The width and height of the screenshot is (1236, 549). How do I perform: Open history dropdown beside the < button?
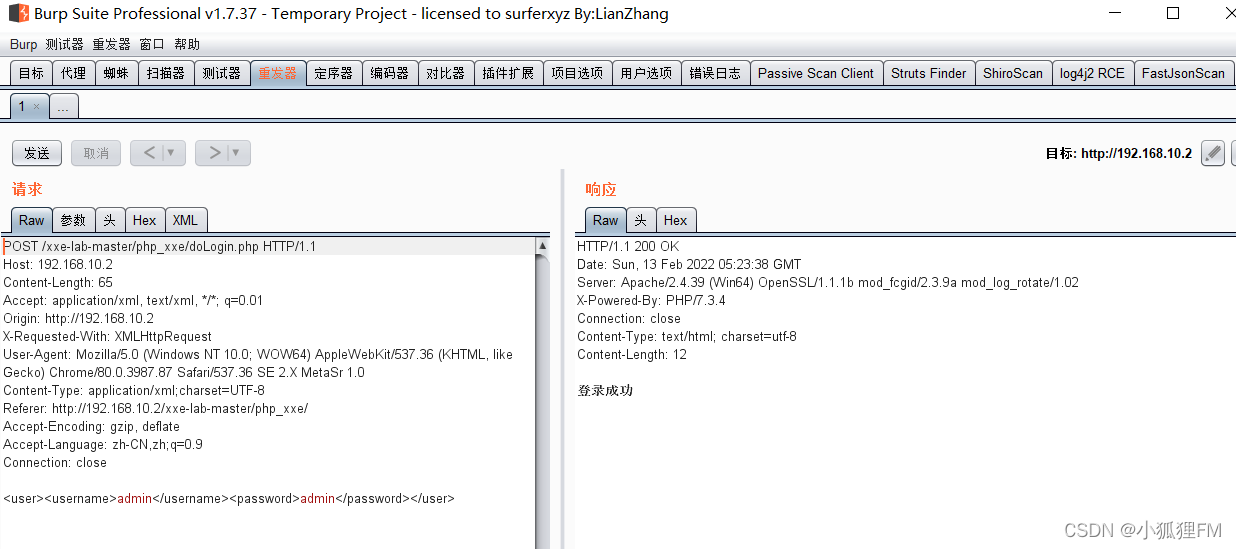coord(171,153)
